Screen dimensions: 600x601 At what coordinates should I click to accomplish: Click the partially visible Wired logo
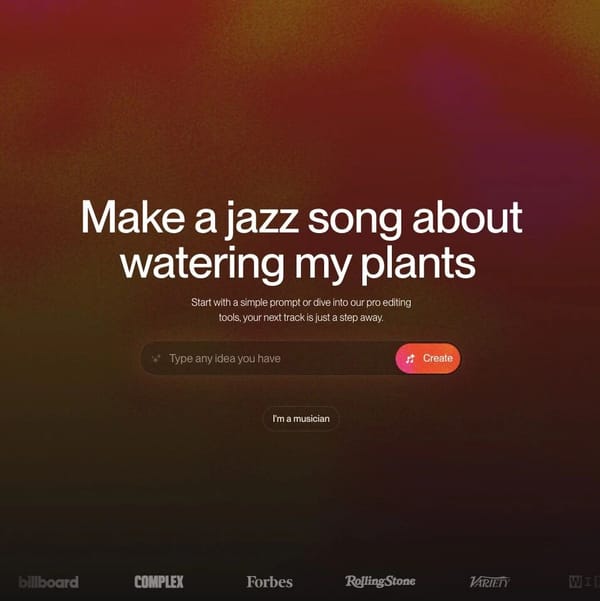(584, 582)
